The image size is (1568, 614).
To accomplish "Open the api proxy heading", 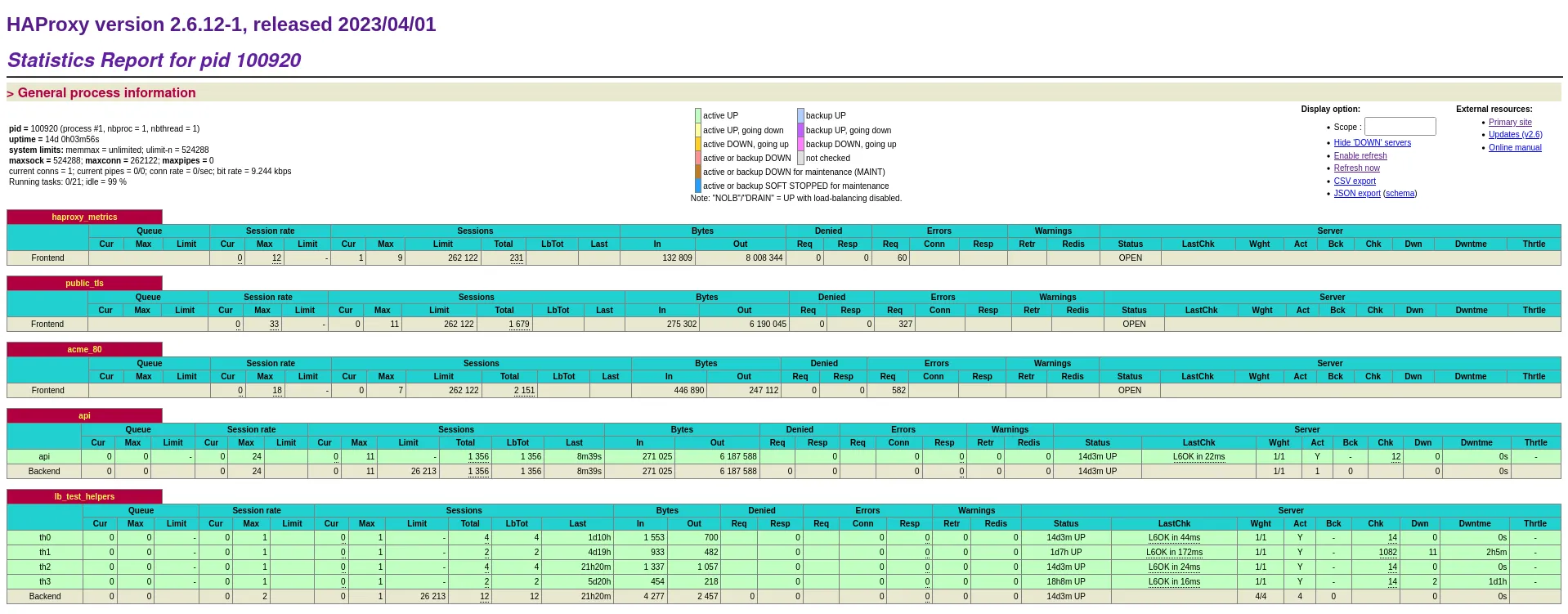I will 84,416.
